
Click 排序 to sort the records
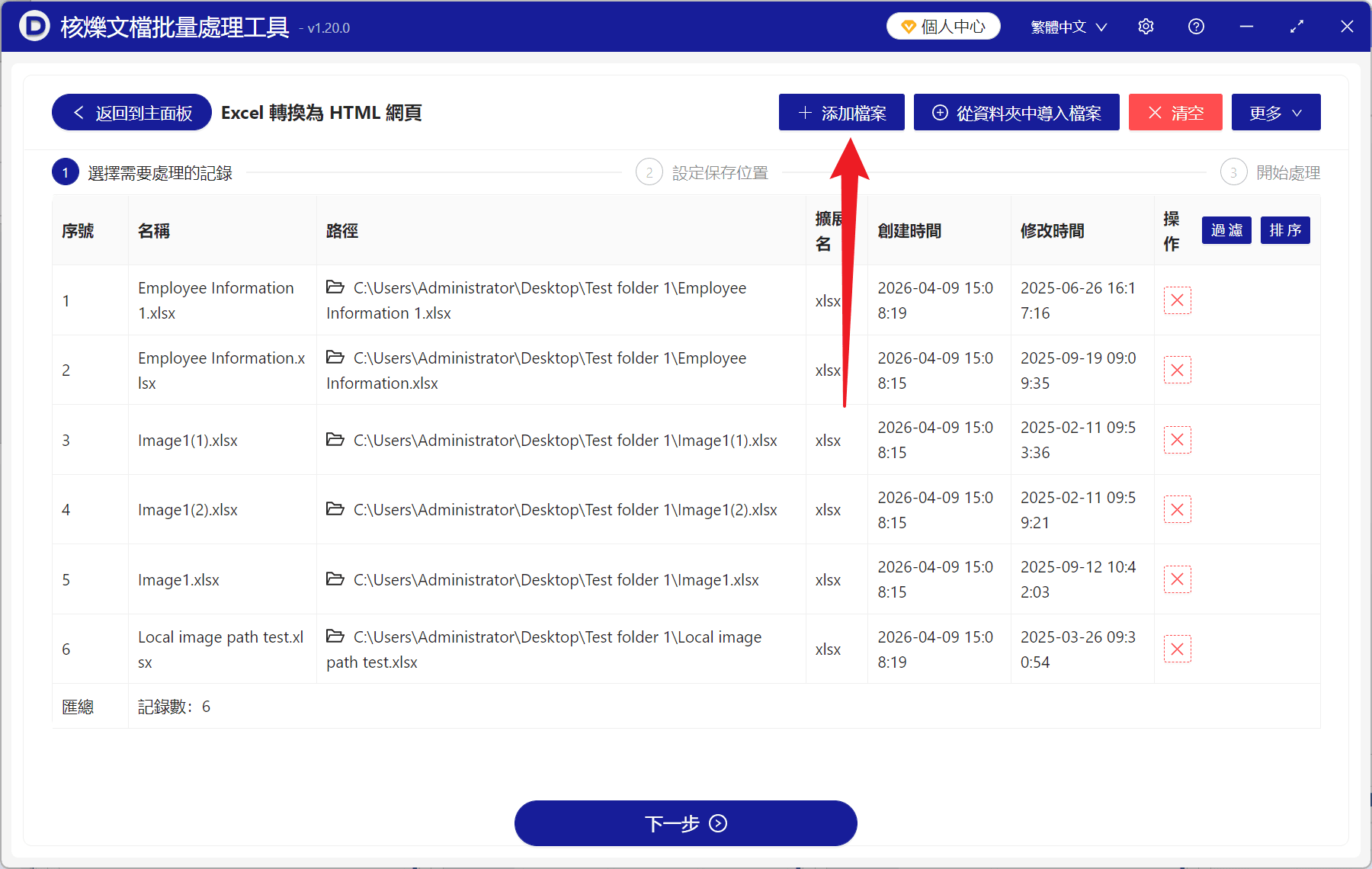(1284, 230)
